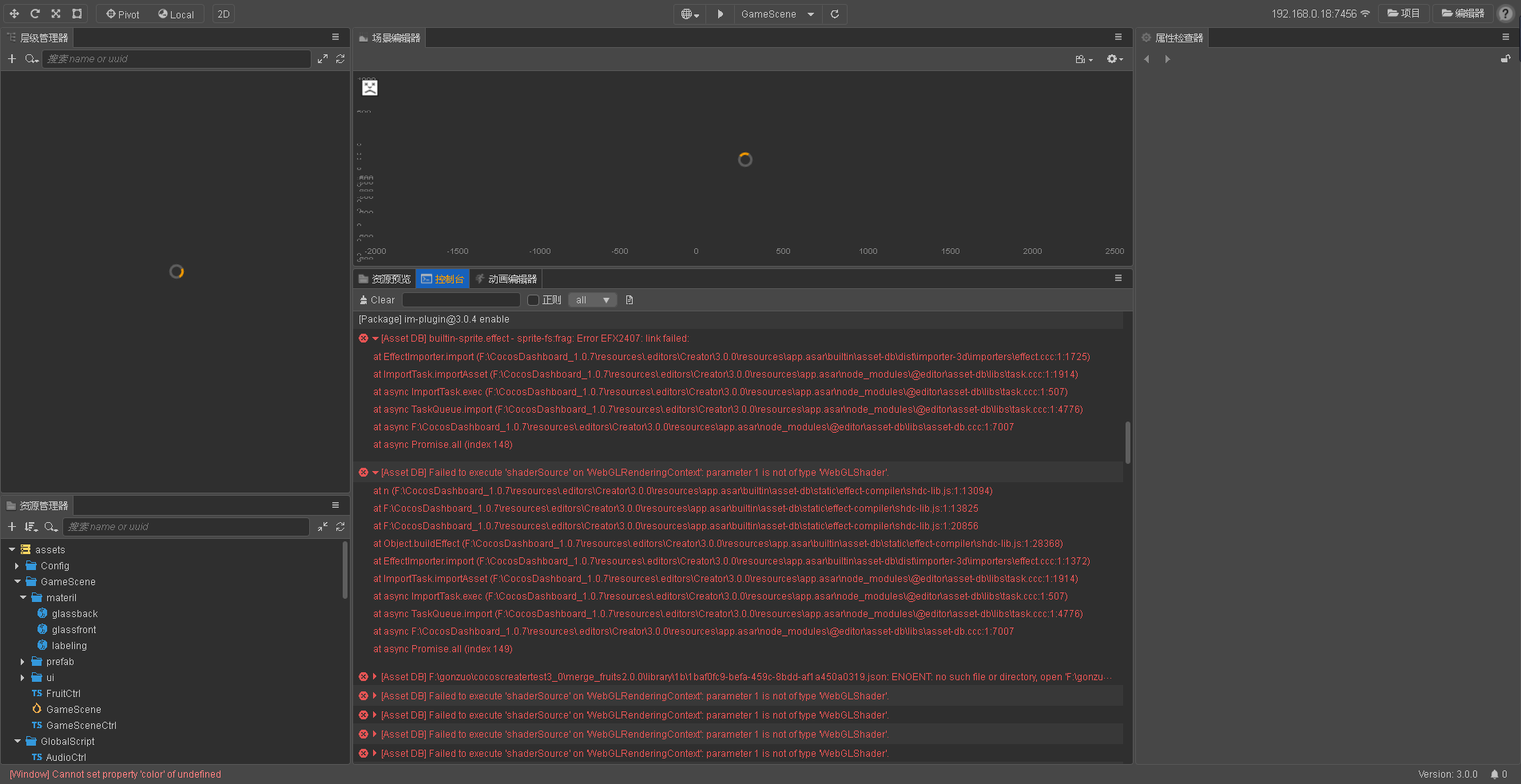Open the help question mark icon
The image size is (1521, 784).
tap(1505, 14)
